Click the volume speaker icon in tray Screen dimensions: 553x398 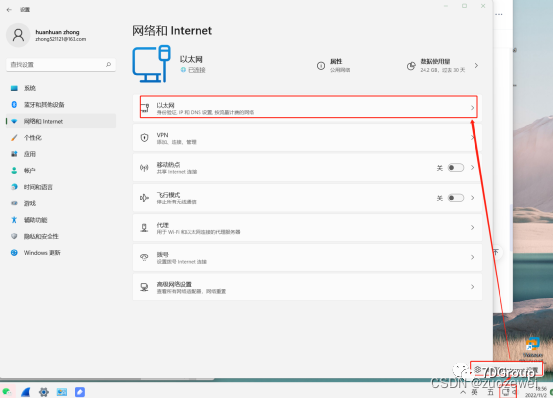514,392
